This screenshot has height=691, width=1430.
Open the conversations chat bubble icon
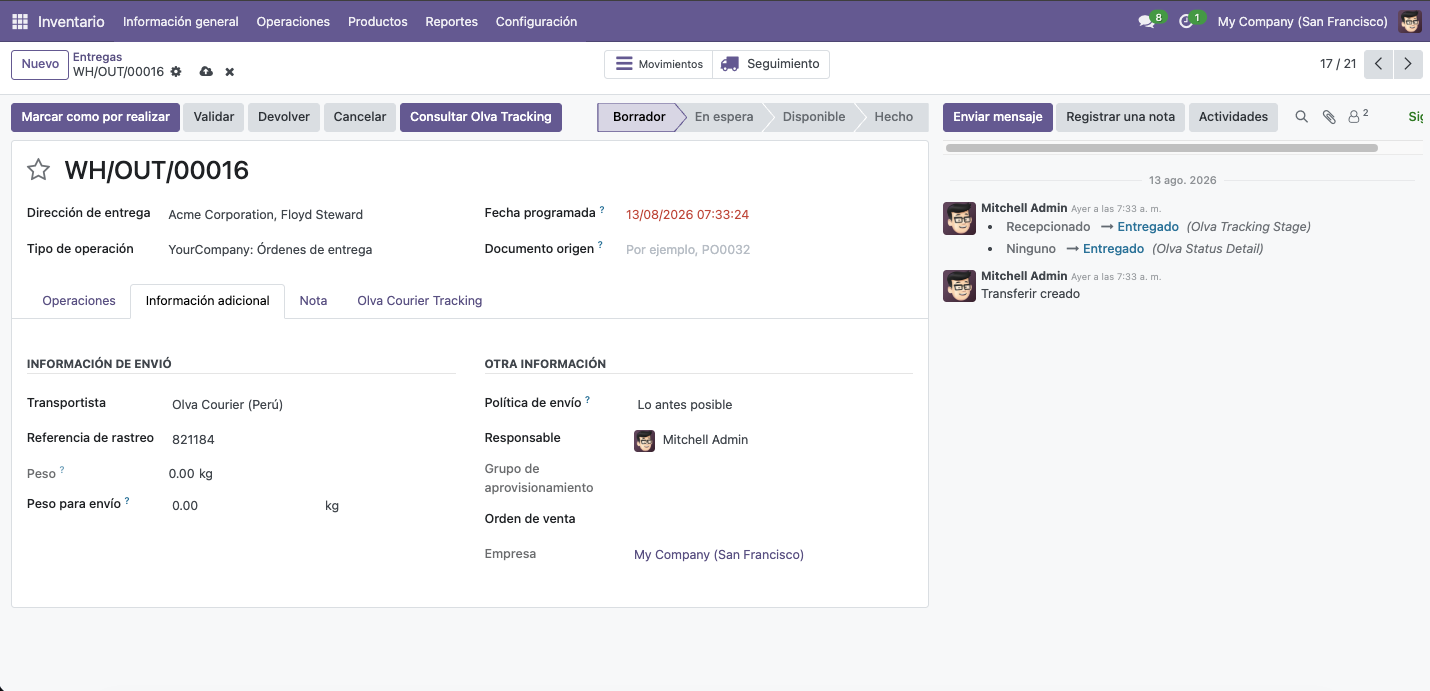point(1147,21)
